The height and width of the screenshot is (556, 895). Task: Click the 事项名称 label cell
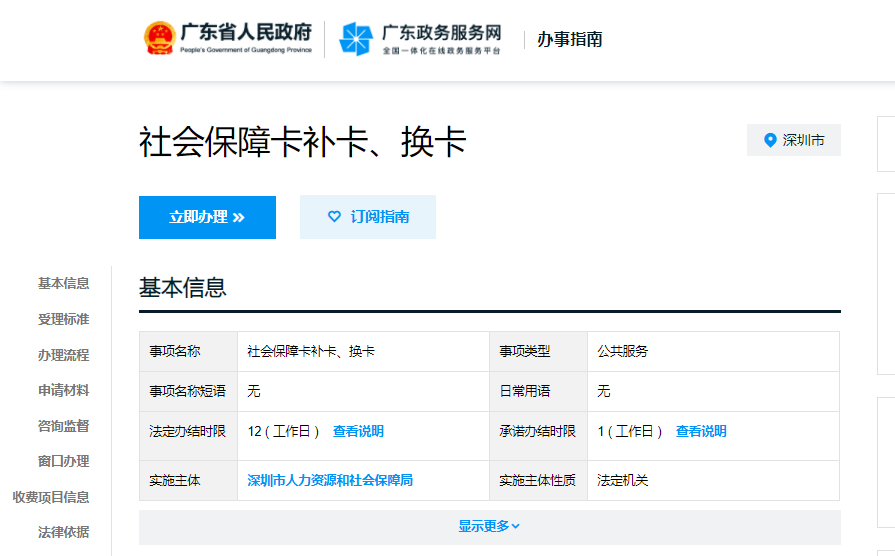point(188,352)
